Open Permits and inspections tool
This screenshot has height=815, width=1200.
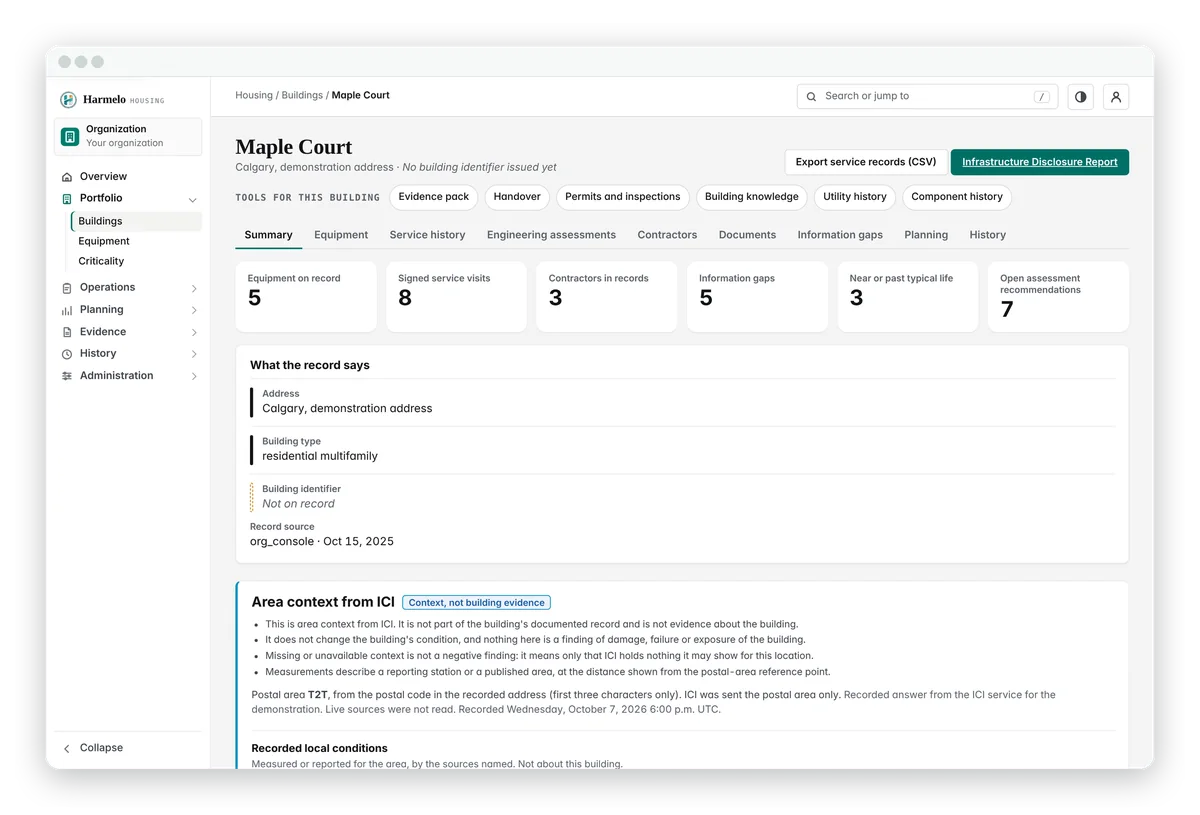point(622,197)
